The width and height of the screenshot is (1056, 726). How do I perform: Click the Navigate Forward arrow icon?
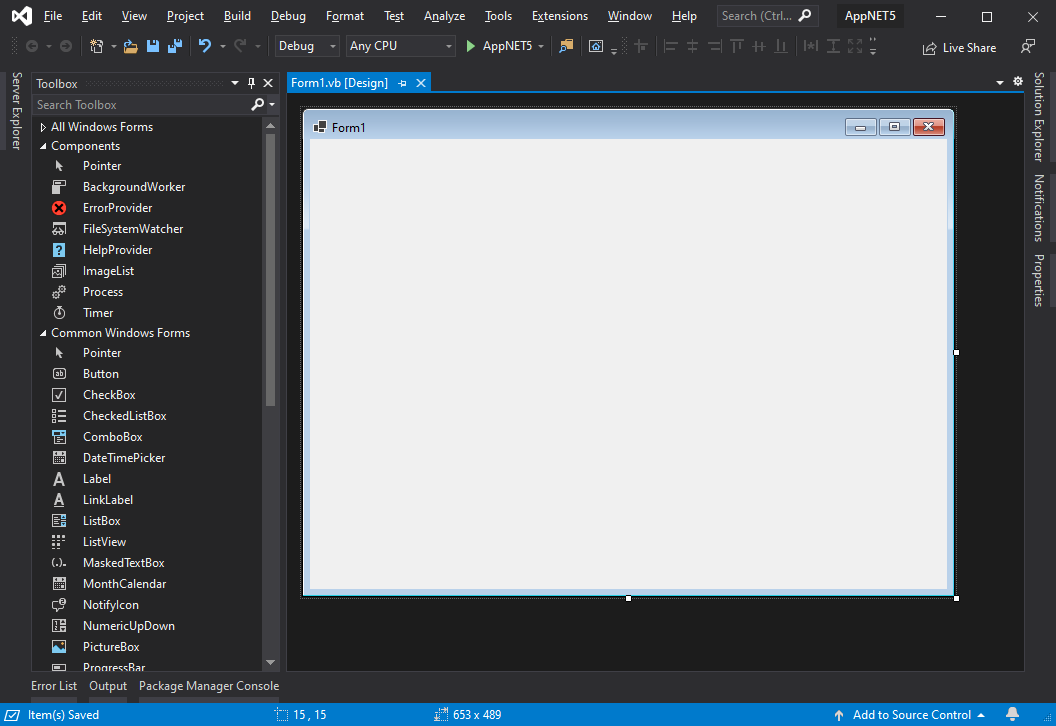pyautogui.click(x=65, y=46)
